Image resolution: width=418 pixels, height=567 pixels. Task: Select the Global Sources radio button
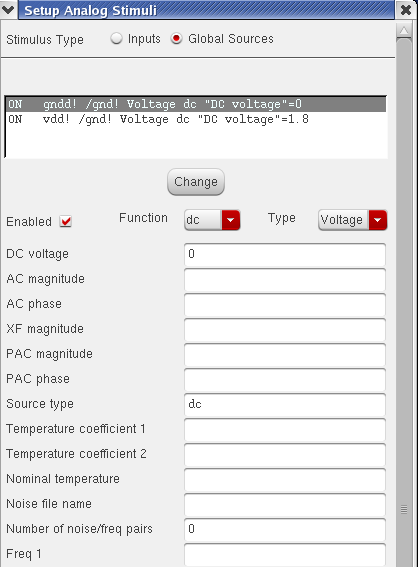point(176,38)
